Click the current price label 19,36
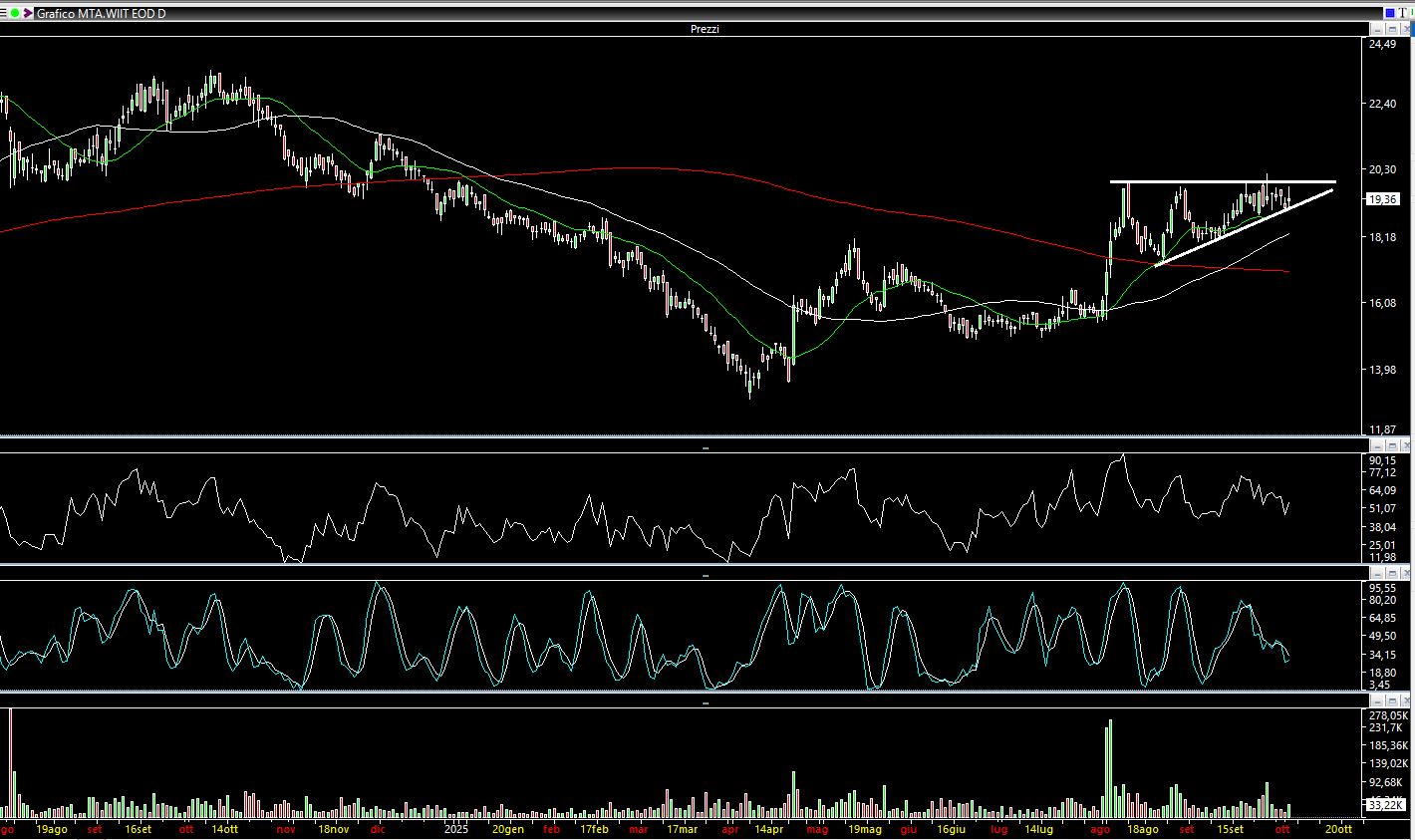 (x=1383, y=199)
